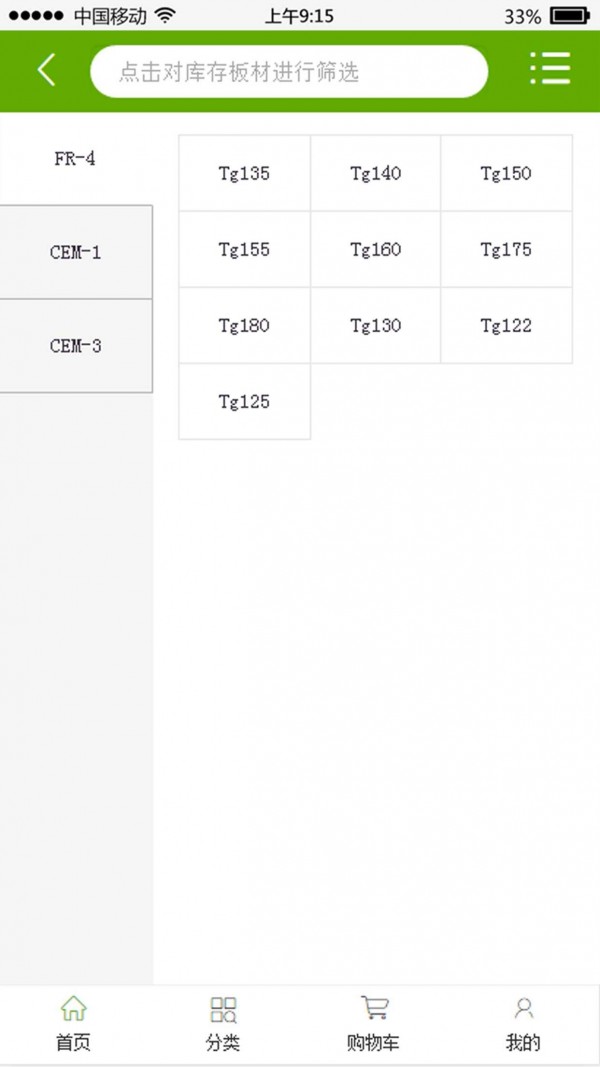Open the shopping cart (购物车) icon
600x1067 pixels.
pos(374,1008)
